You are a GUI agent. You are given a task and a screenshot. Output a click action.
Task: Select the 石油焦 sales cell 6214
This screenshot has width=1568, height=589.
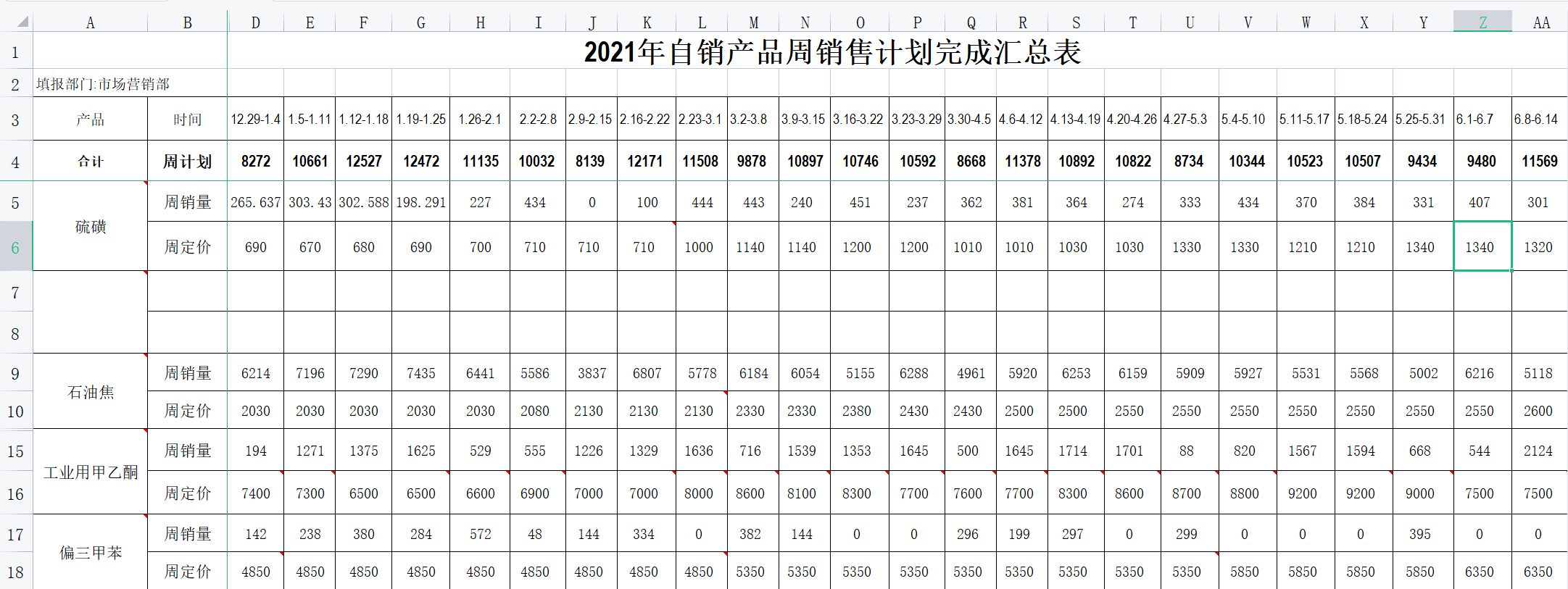(256, 373)
